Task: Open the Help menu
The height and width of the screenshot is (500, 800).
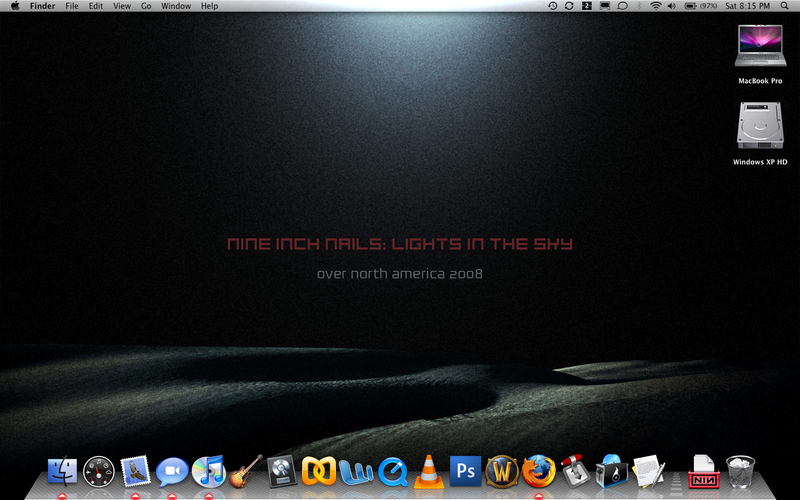Action: (209, 6)
